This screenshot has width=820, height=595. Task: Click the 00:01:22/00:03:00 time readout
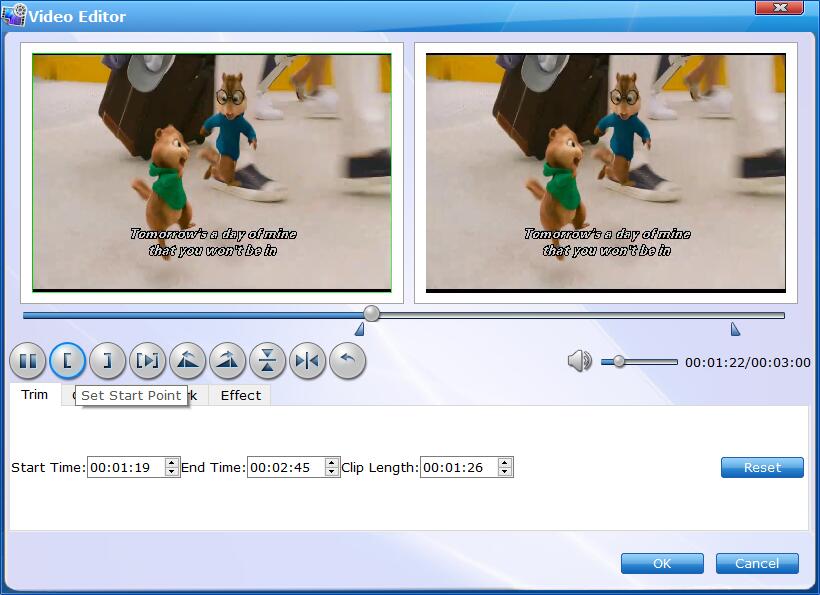[x=748, y=362]
